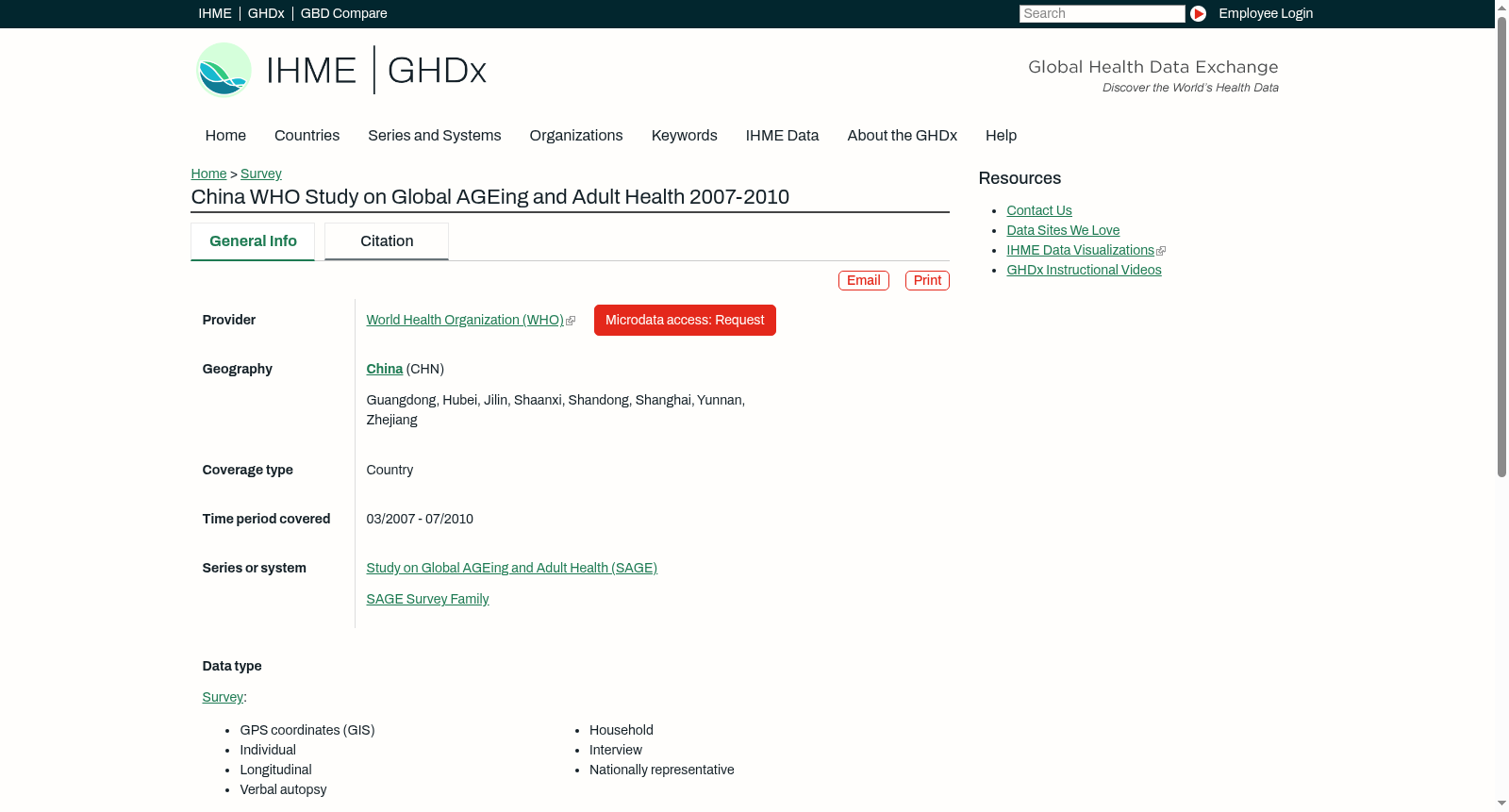Open Study on Global AGEing and Adult Health (SAGE) link
Viewport: 1509px width, 812px height.
(512, 568)
